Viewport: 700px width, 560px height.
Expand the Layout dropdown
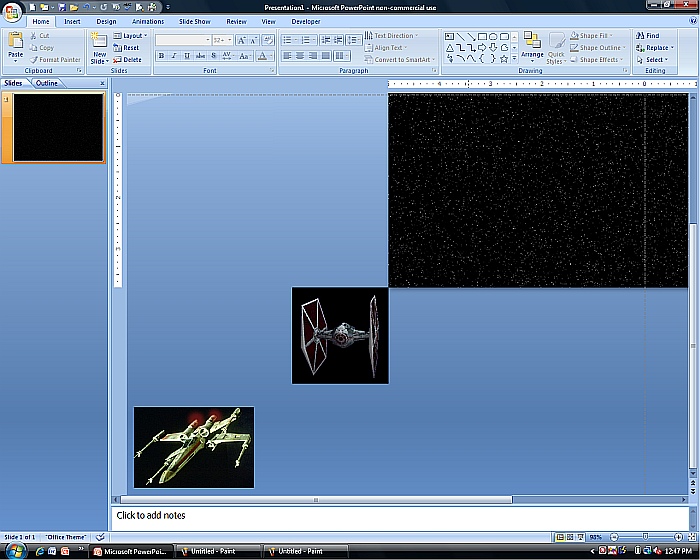tap(133, 36)
